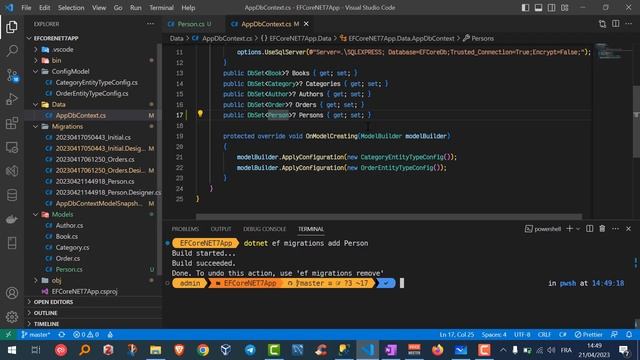Open the Explorer view in activity bar
The width and height of the screenshot is (640, 360).
coord(12,27)
